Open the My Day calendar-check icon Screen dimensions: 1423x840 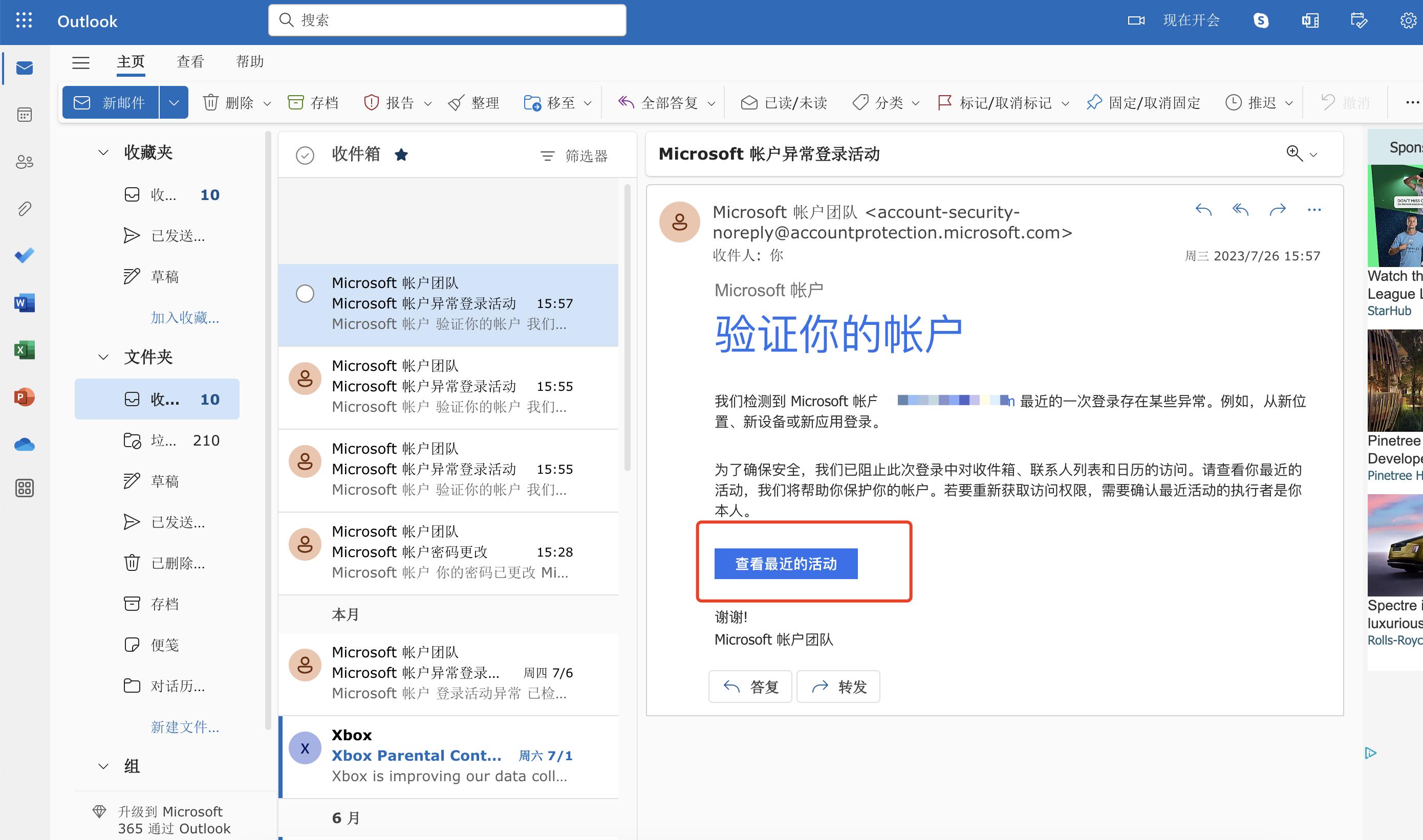[x=1359, y=21]
